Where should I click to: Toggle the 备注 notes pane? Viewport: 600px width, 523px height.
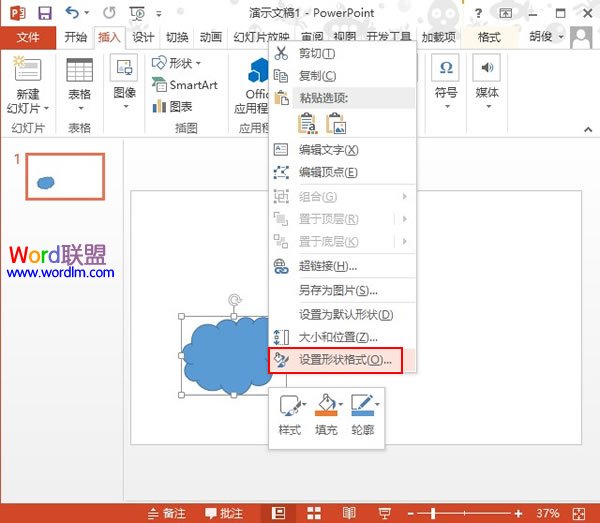pos(167,513)
